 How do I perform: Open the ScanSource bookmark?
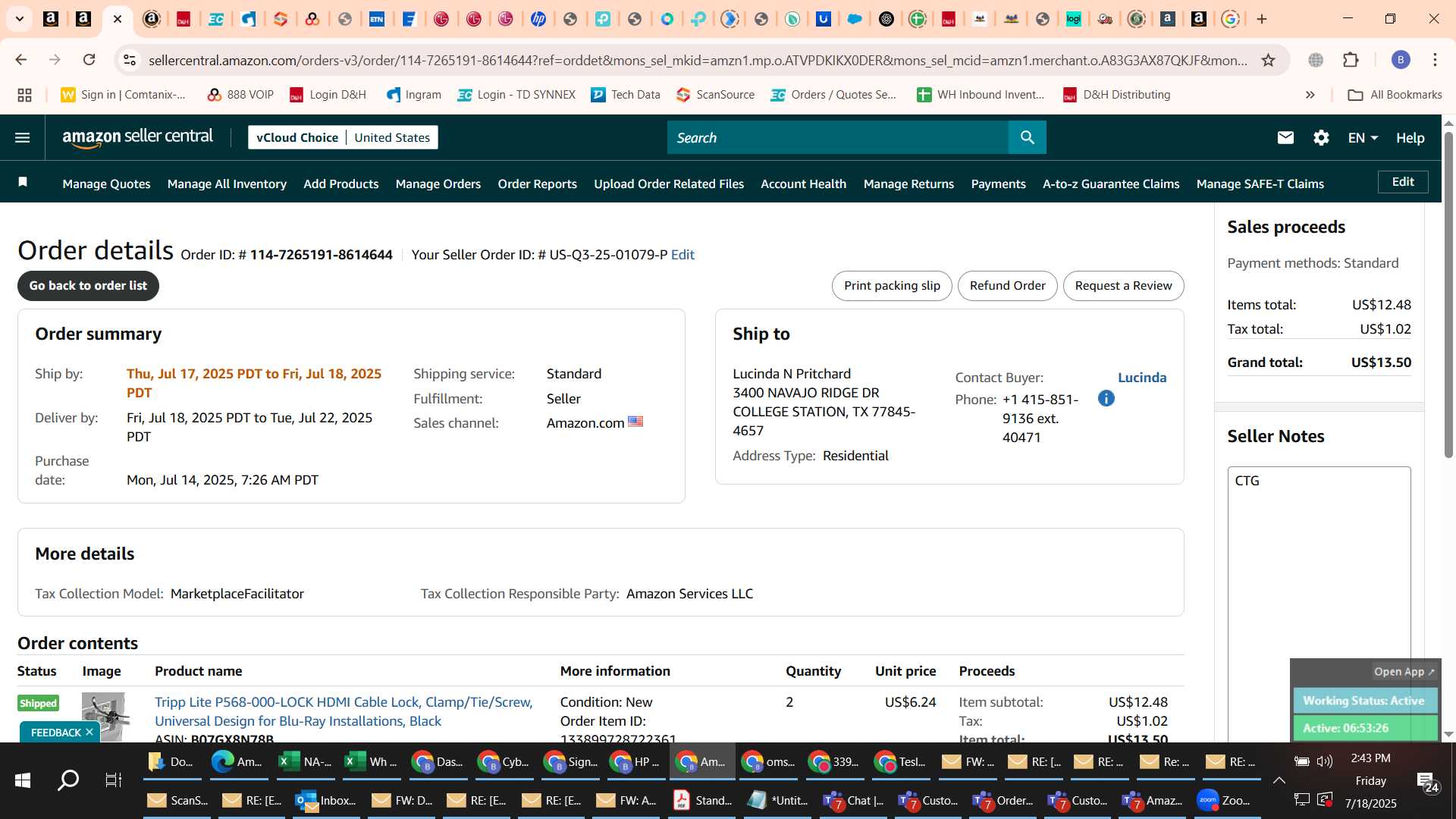tap(715, 95)
